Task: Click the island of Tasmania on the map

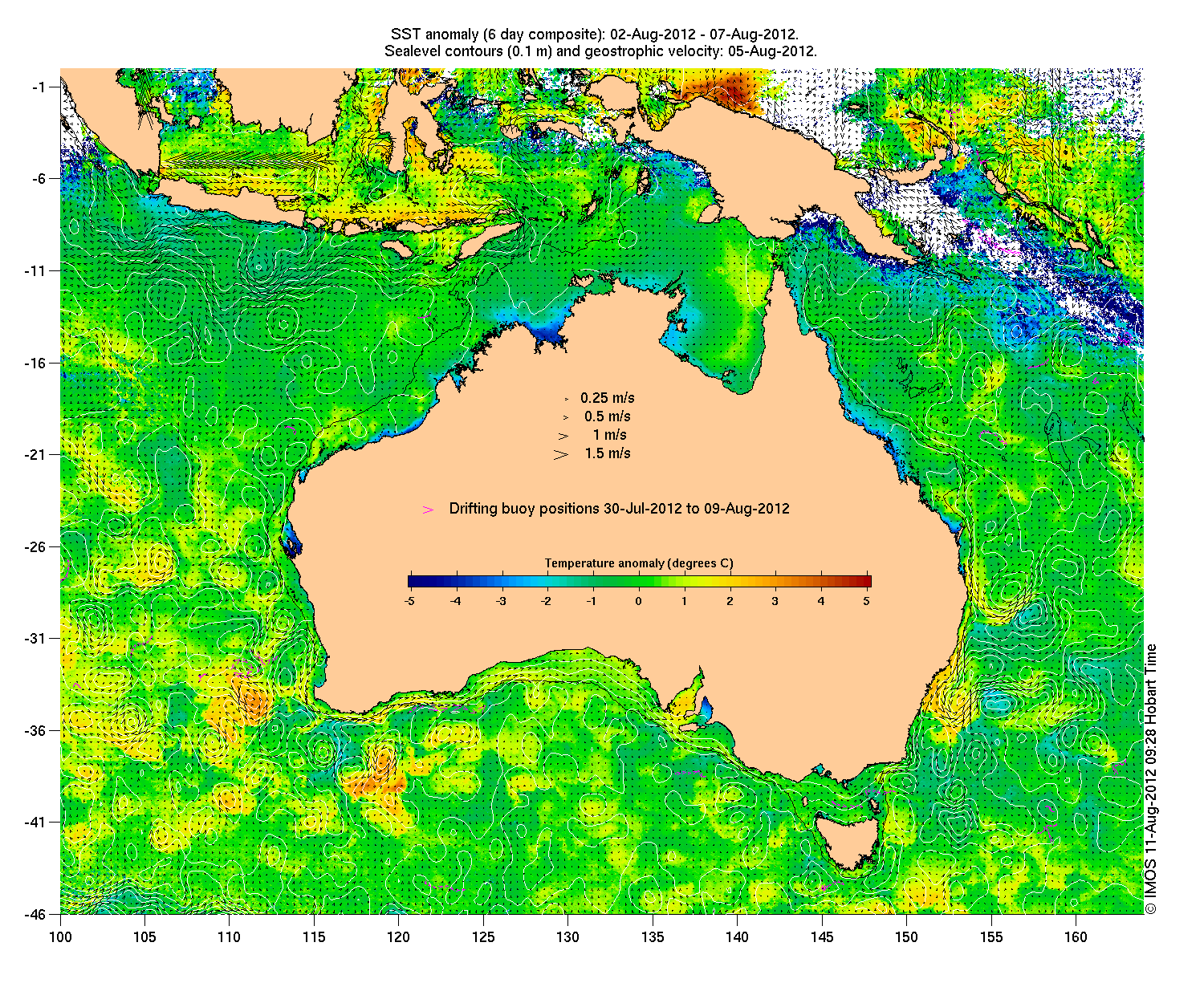Action: click(x=848, y=840)
